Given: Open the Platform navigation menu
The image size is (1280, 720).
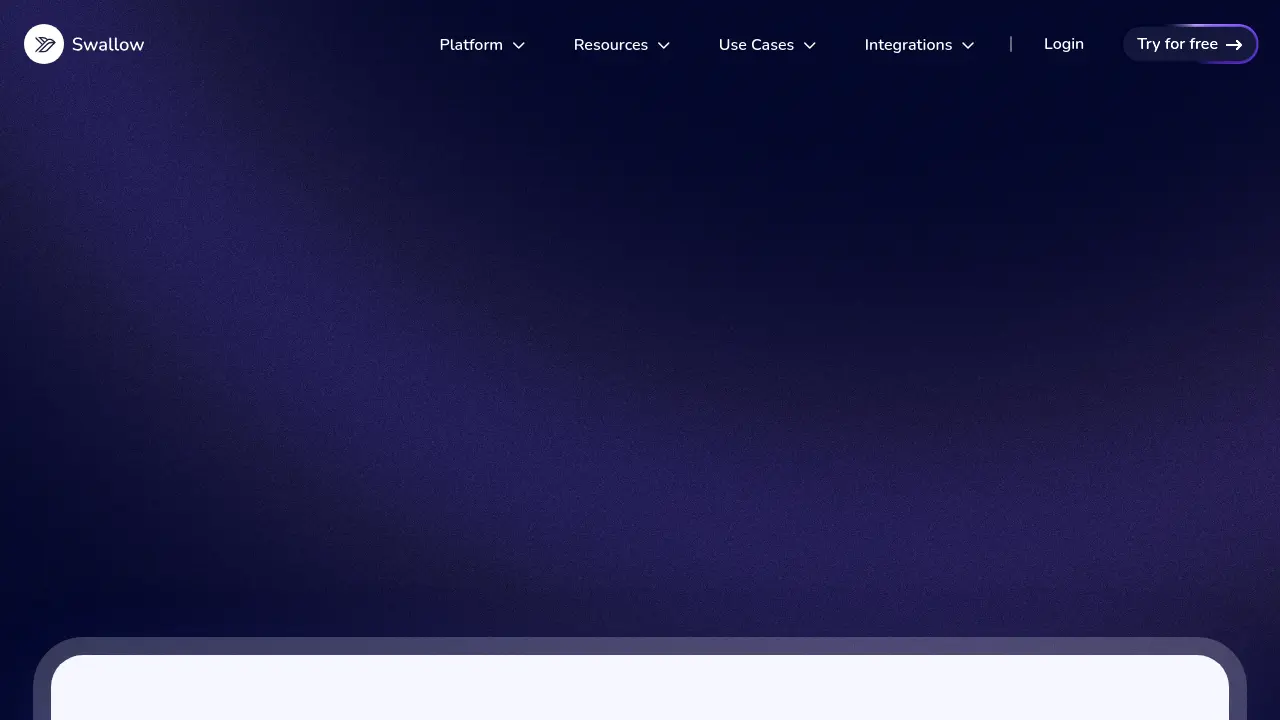Looking at the screenshot, I should [x=471, y=45].
